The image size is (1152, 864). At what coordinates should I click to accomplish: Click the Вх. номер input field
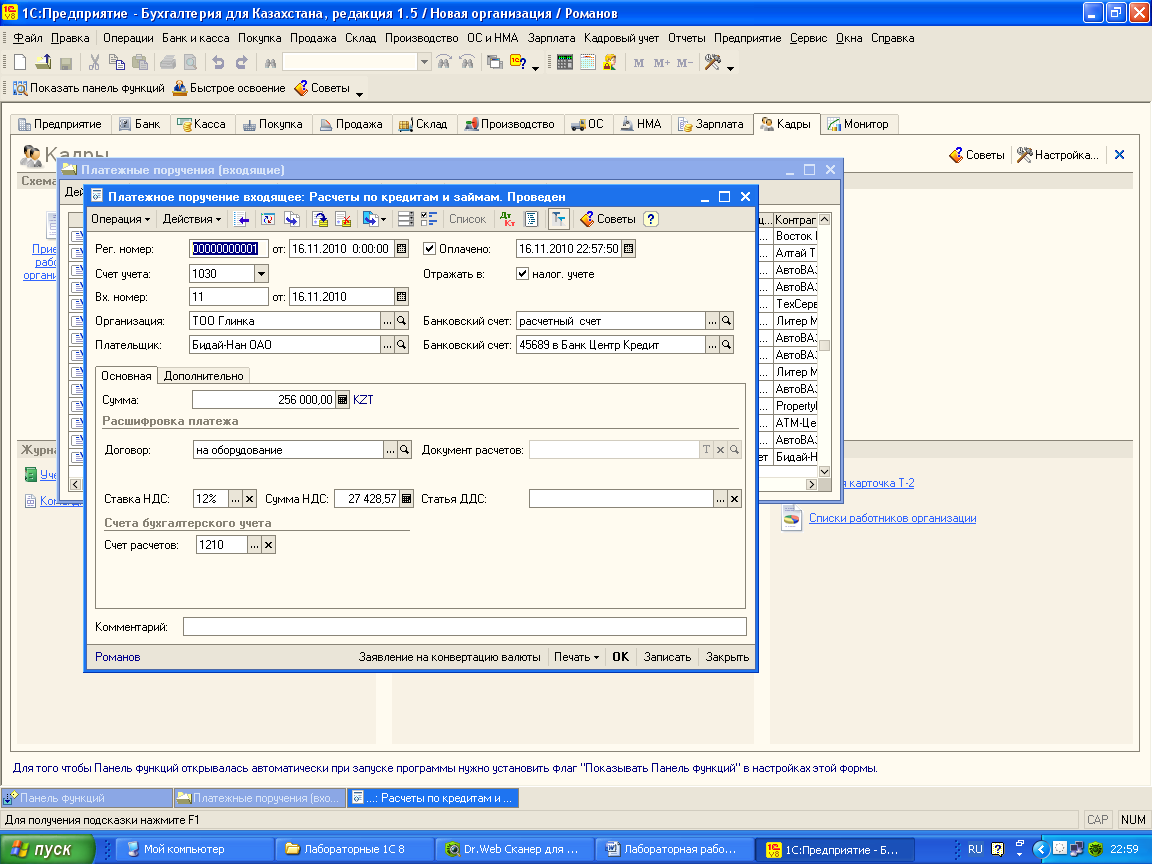point(228,297)
